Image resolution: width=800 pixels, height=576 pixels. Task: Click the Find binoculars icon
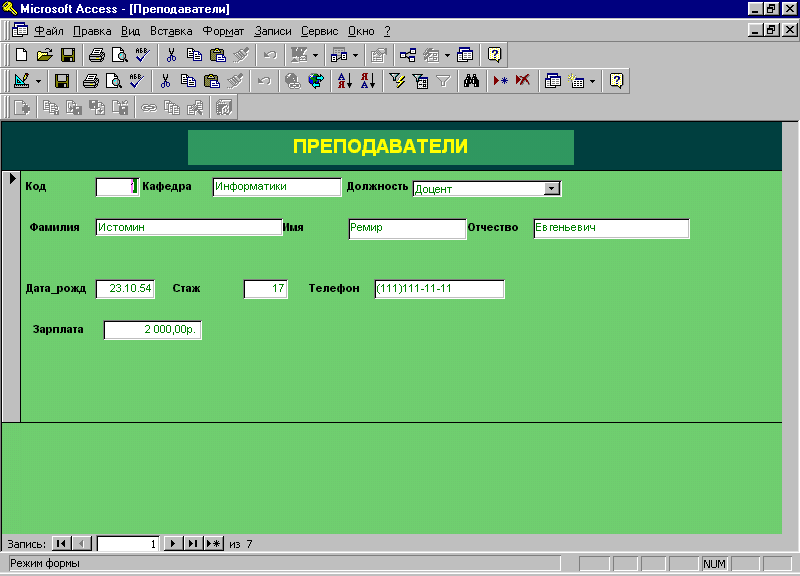click(471, 81)
